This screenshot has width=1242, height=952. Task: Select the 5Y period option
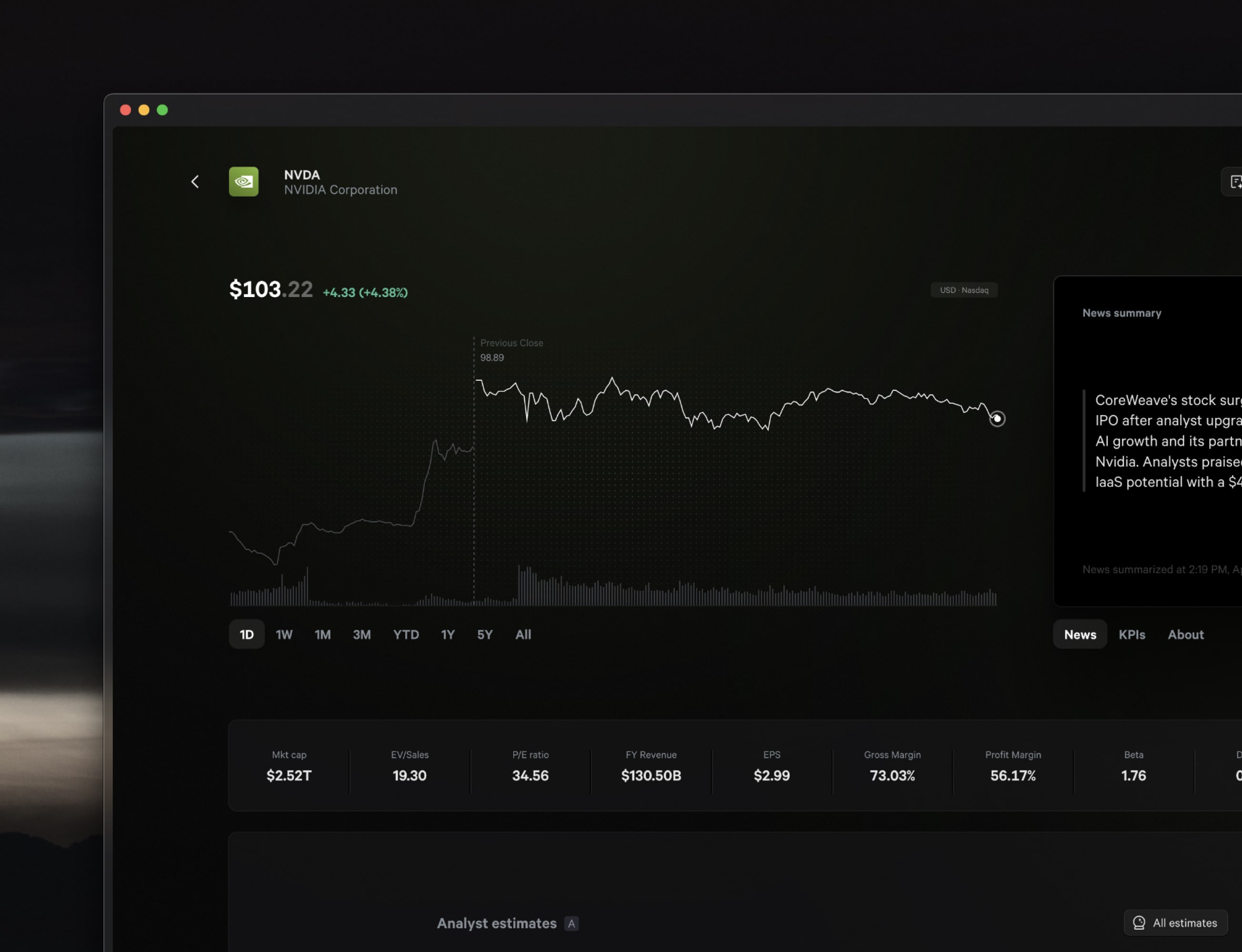pyautogui.click(x=485, y=634)
